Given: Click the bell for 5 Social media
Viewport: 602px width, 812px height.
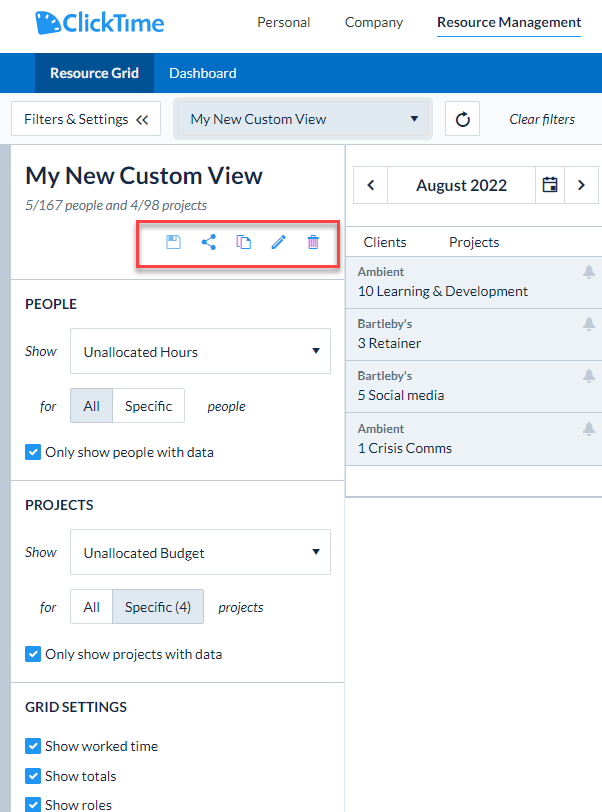Looking at the screenshot, I should pos(589,376).
